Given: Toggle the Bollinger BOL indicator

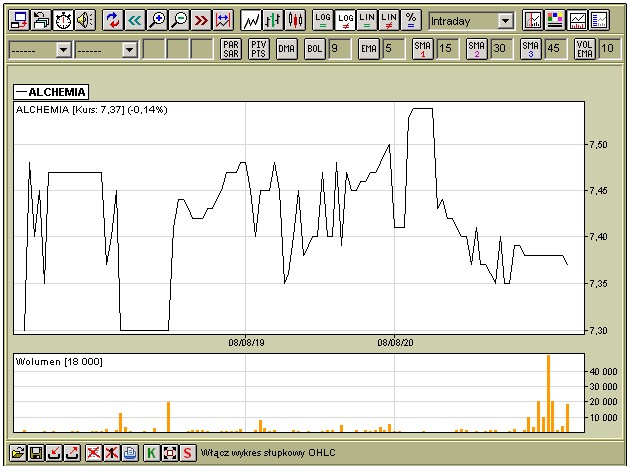Looking at the screenshot, I should pyautogui.click(x=313, y=48).
